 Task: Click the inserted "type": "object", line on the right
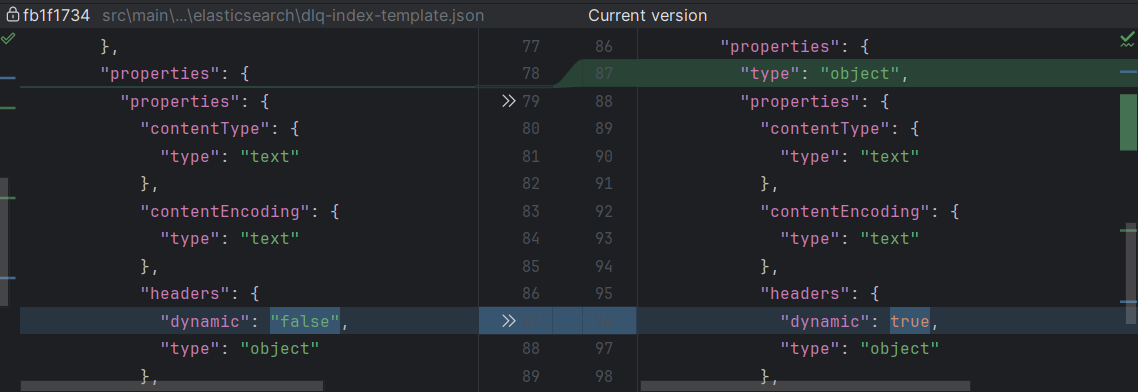pyautogui.click(x=824, y=74)
